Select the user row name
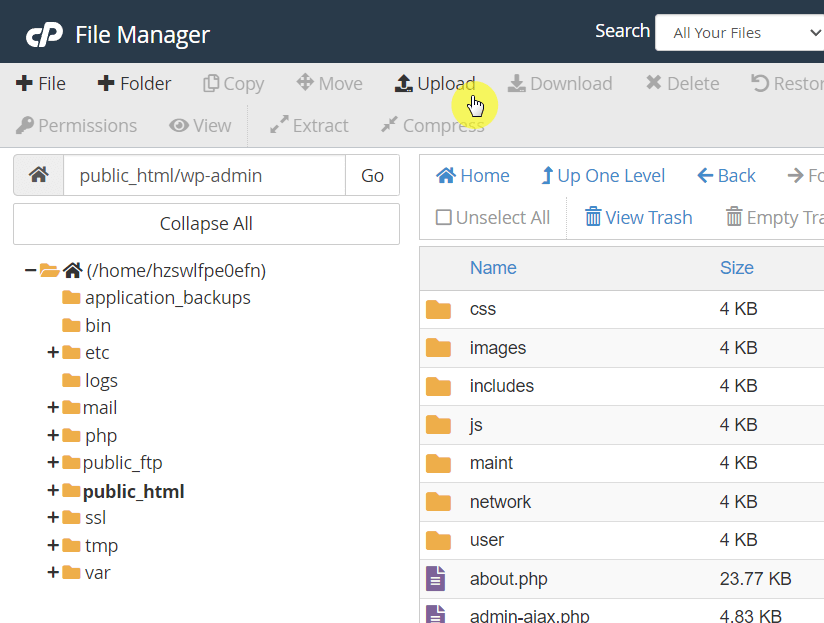 [487, 541]
